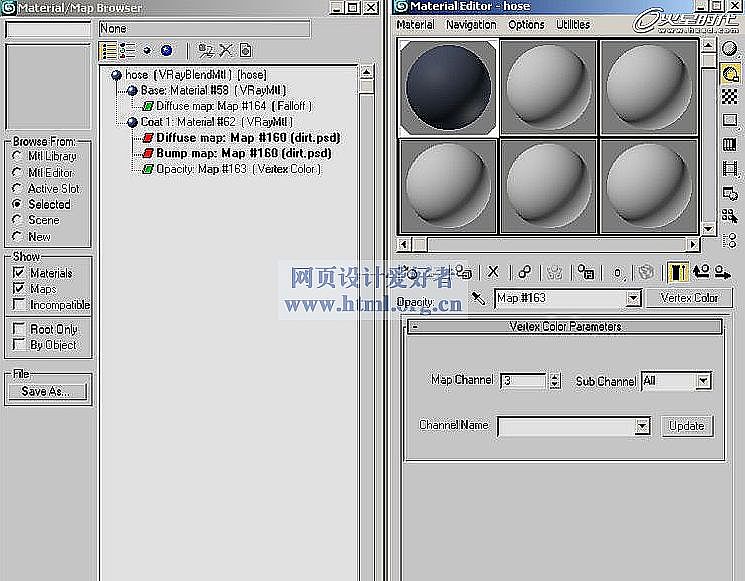
Task: Open Material menu
Action: (415, 25)
